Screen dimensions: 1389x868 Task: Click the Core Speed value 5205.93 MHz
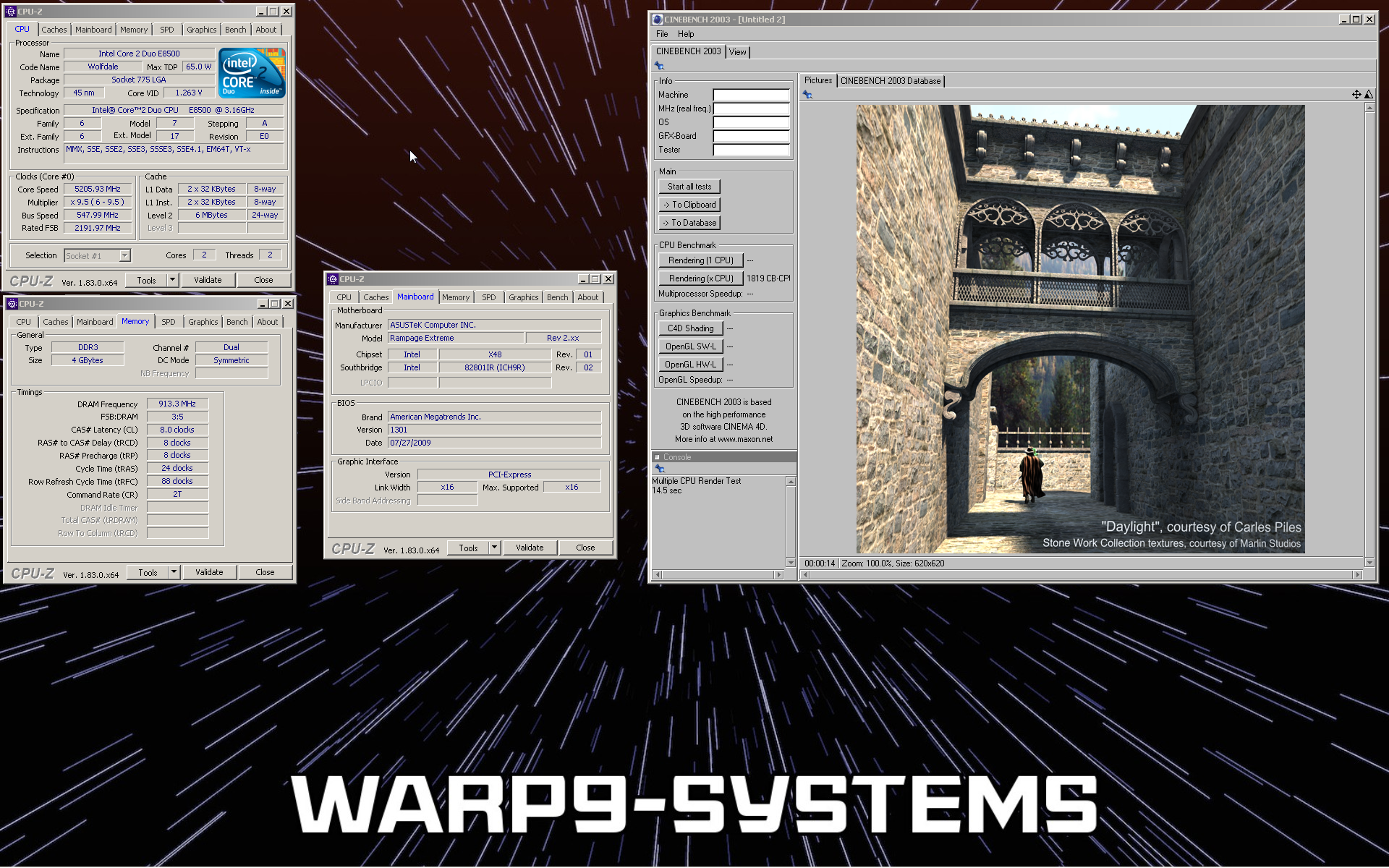click(x=98, y=189)
